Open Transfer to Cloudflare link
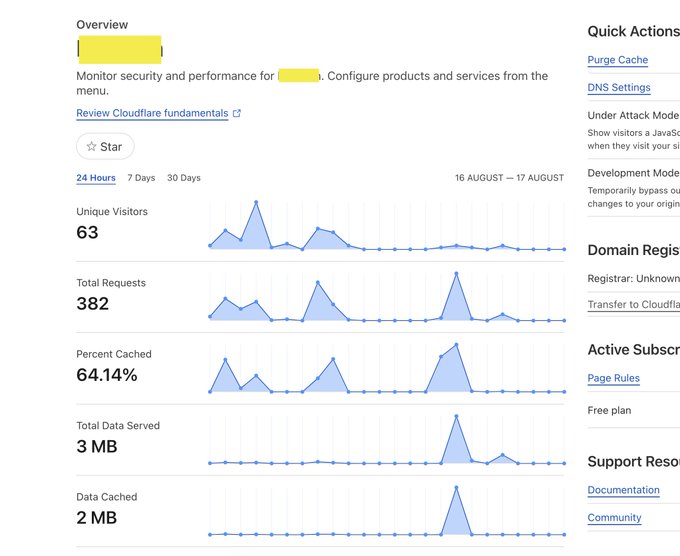680x556 pixels. pyautogui.click(x=634, y=304)
